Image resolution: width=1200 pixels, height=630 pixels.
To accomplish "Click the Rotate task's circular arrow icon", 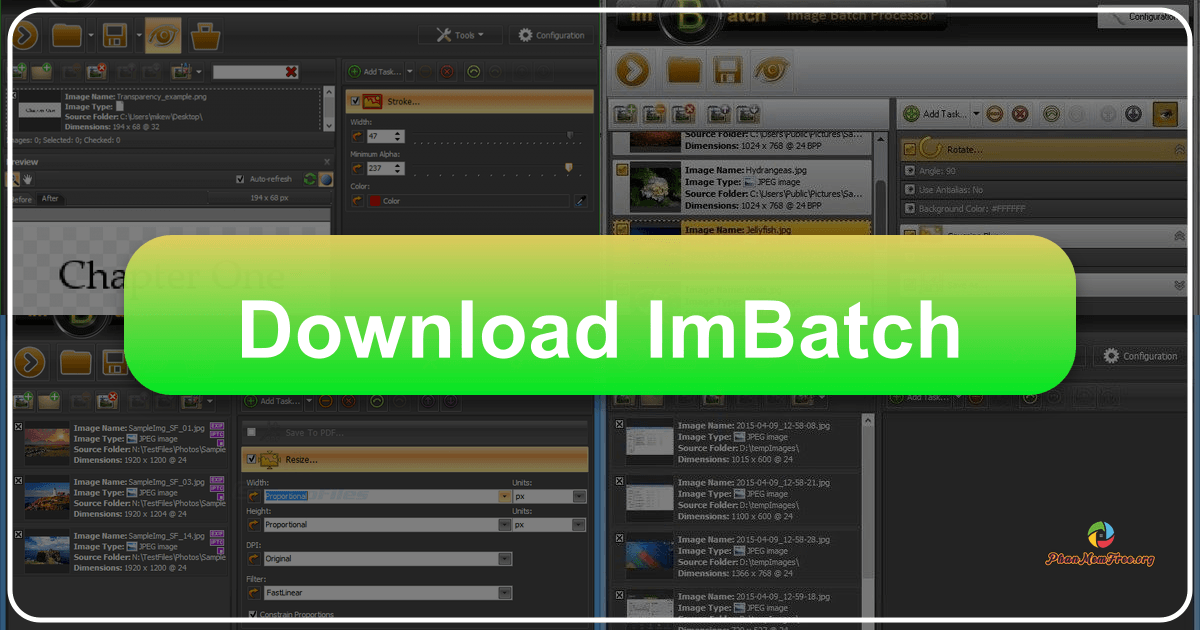I will pos(929,149).
